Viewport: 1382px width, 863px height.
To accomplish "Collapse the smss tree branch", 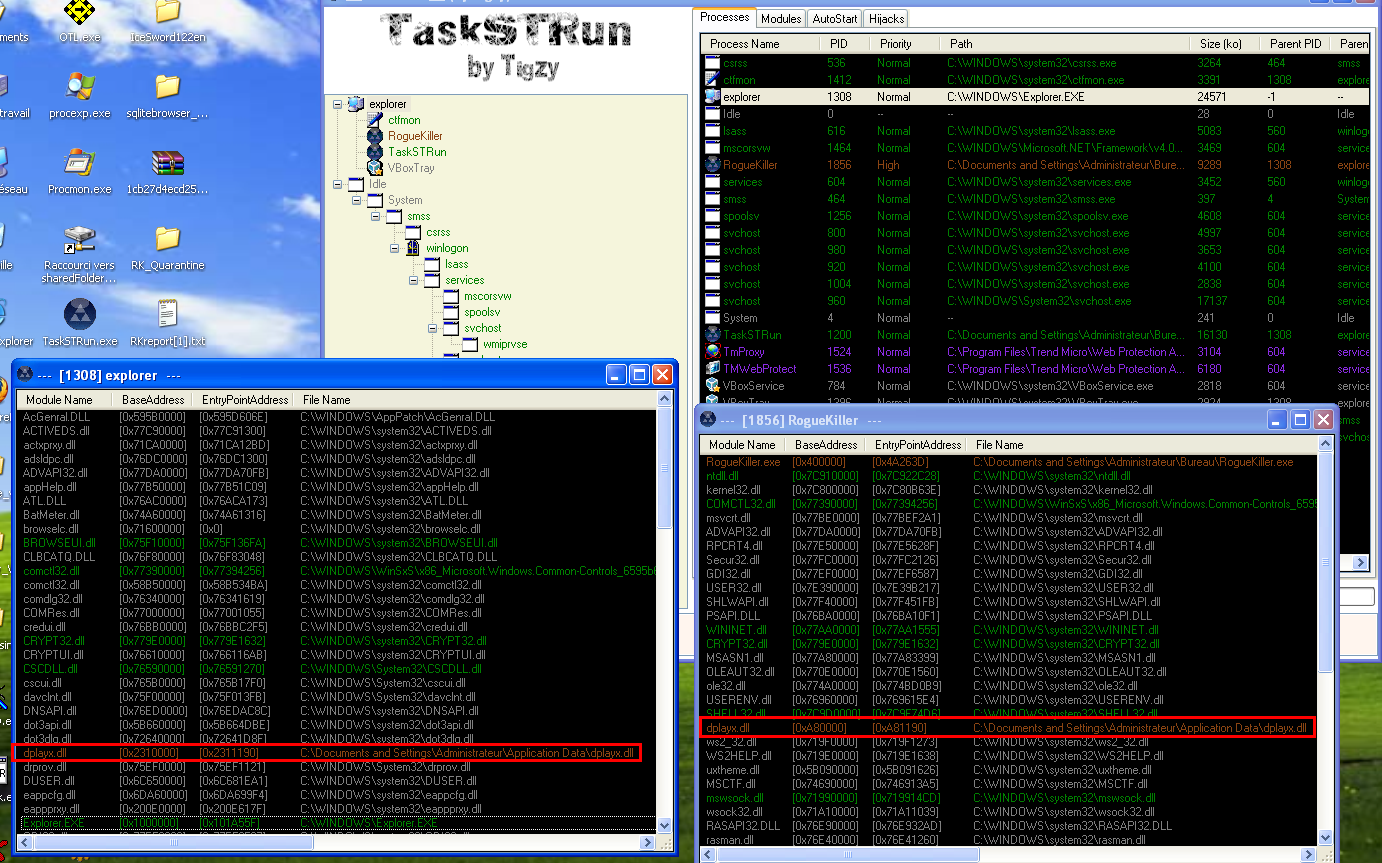I will coord(375,216).
